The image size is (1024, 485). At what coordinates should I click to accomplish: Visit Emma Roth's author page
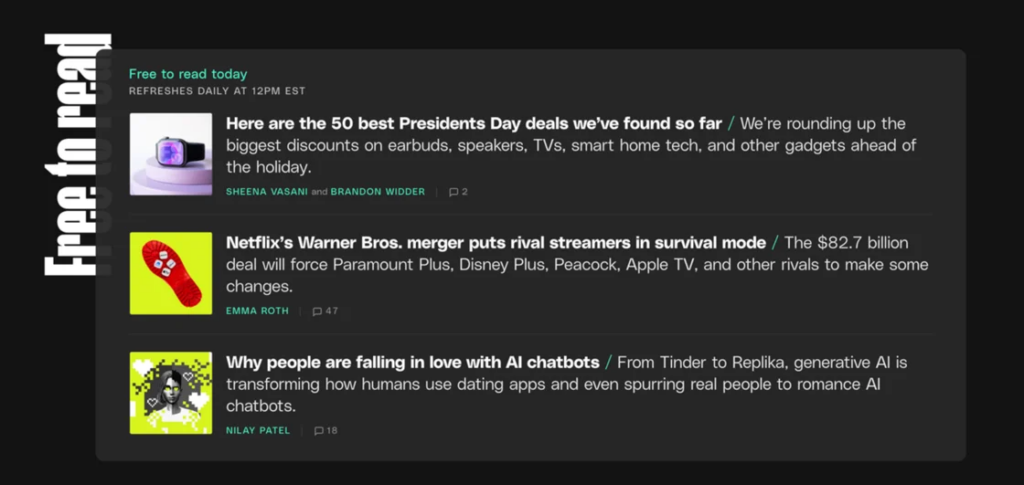click(x=257, y=311)
